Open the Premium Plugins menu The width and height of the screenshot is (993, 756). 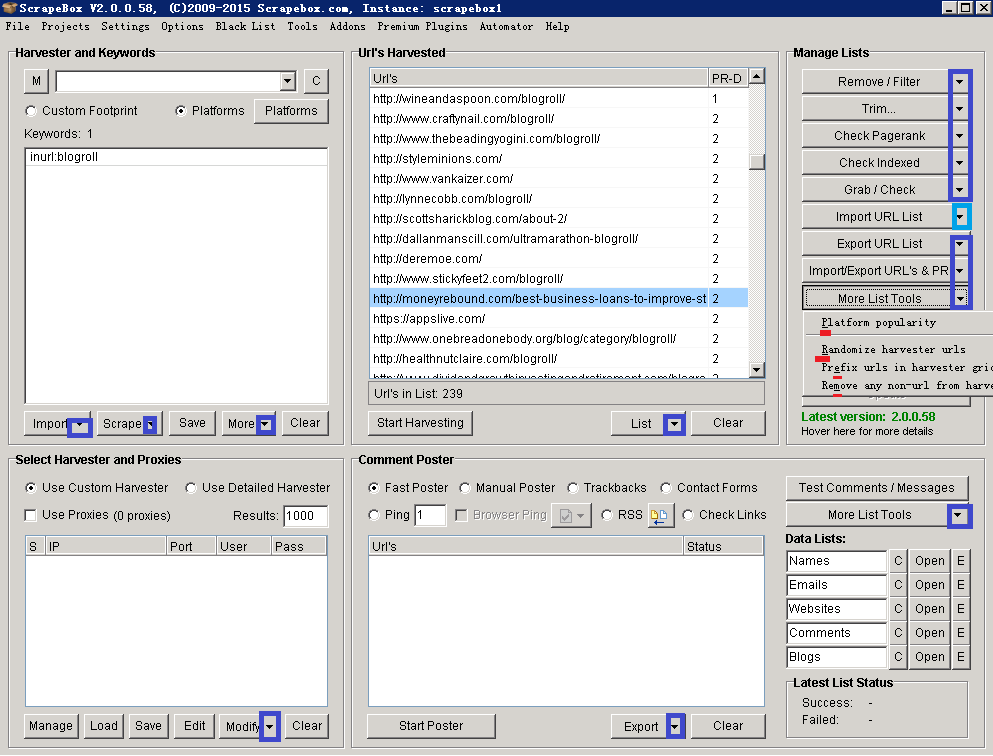[422, 27]
